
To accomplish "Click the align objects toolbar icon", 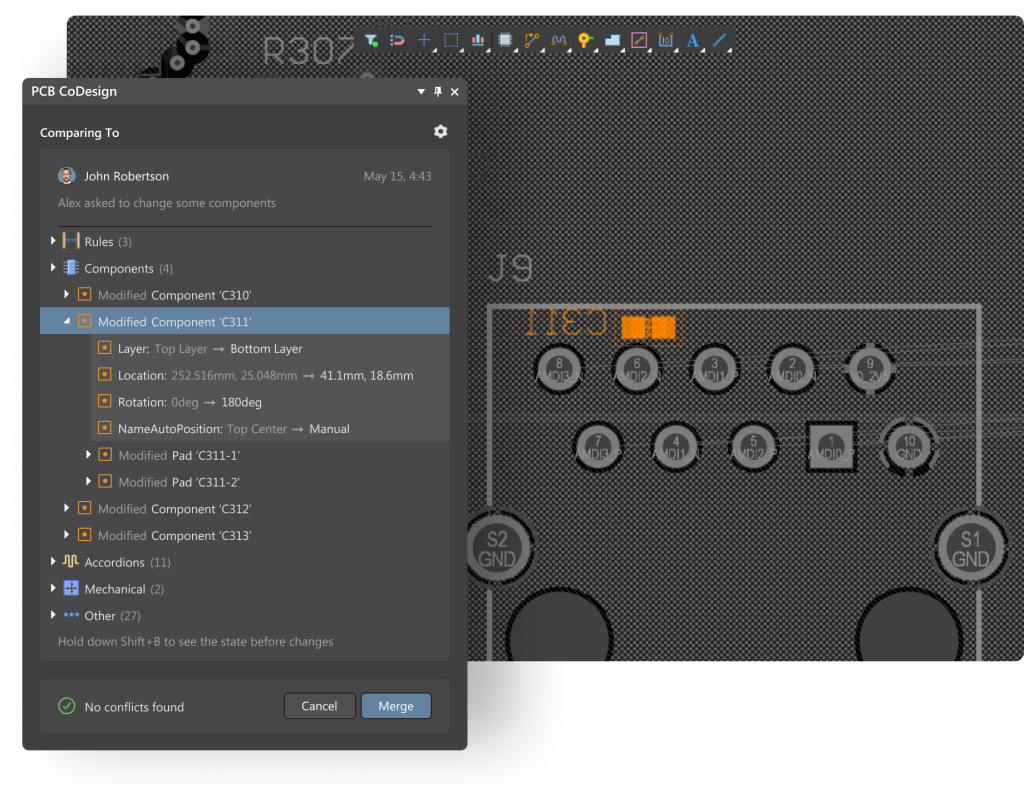I will click(x=478, y=41).
